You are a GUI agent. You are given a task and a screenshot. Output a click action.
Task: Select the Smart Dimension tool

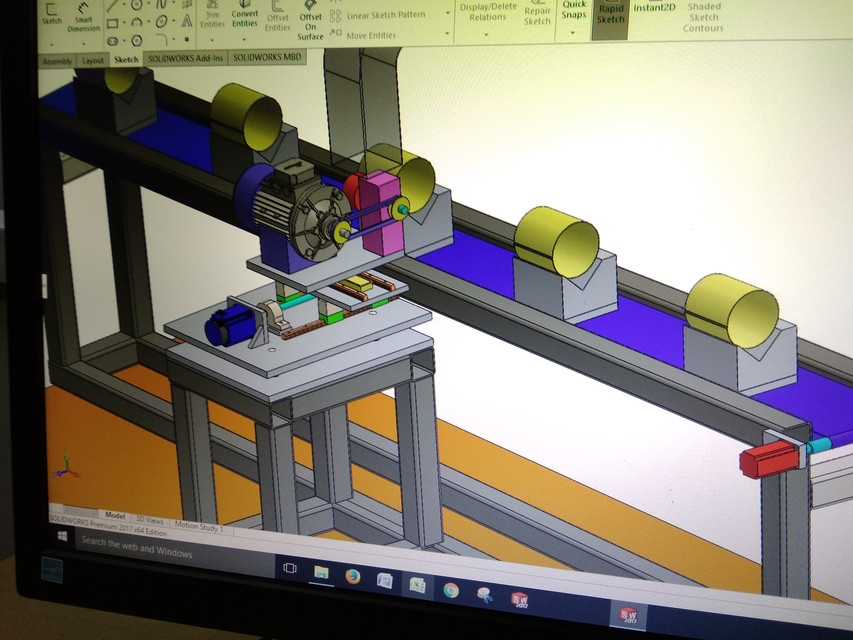(x=83, y=18)
